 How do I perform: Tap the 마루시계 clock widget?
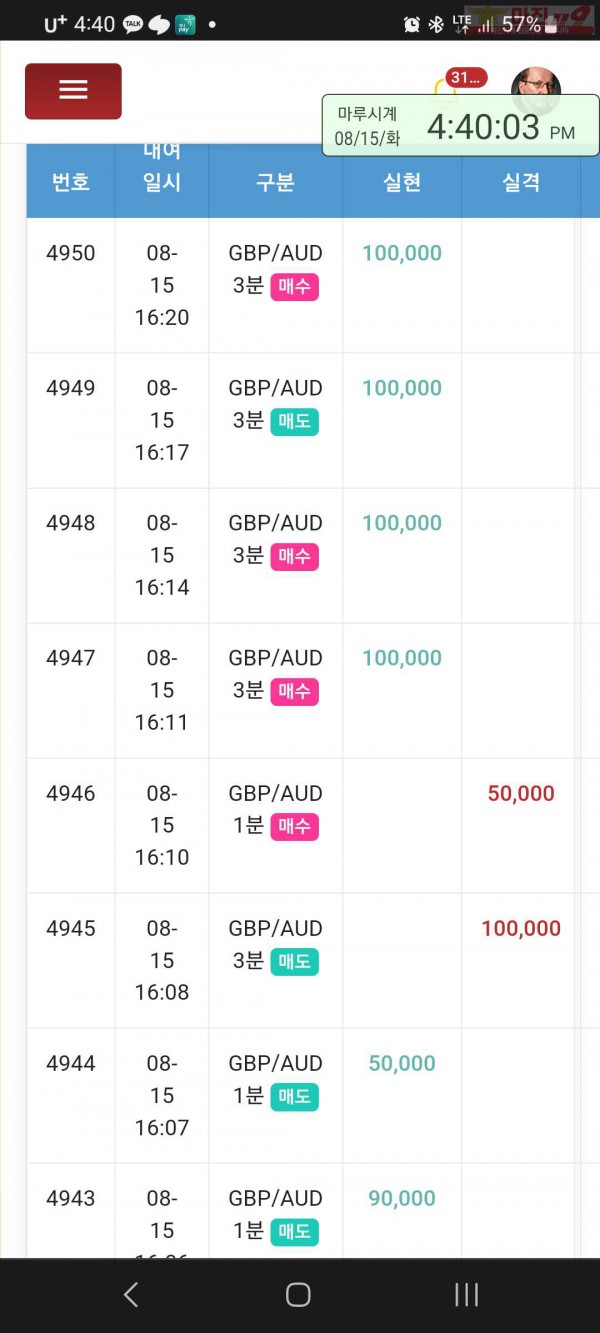[460, 126]
